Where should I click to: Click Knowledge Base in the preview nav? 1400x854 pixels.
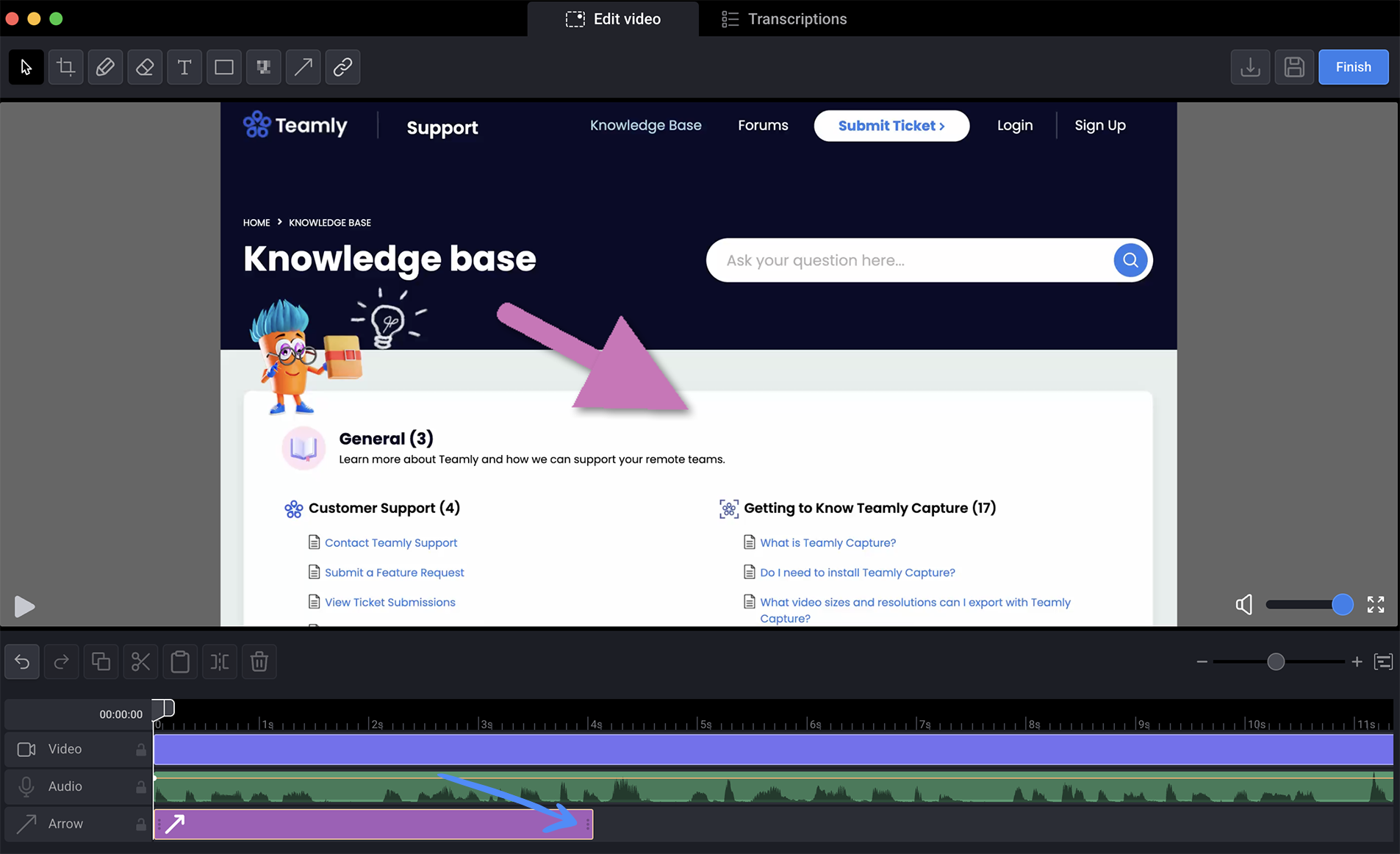coord(645,125)
